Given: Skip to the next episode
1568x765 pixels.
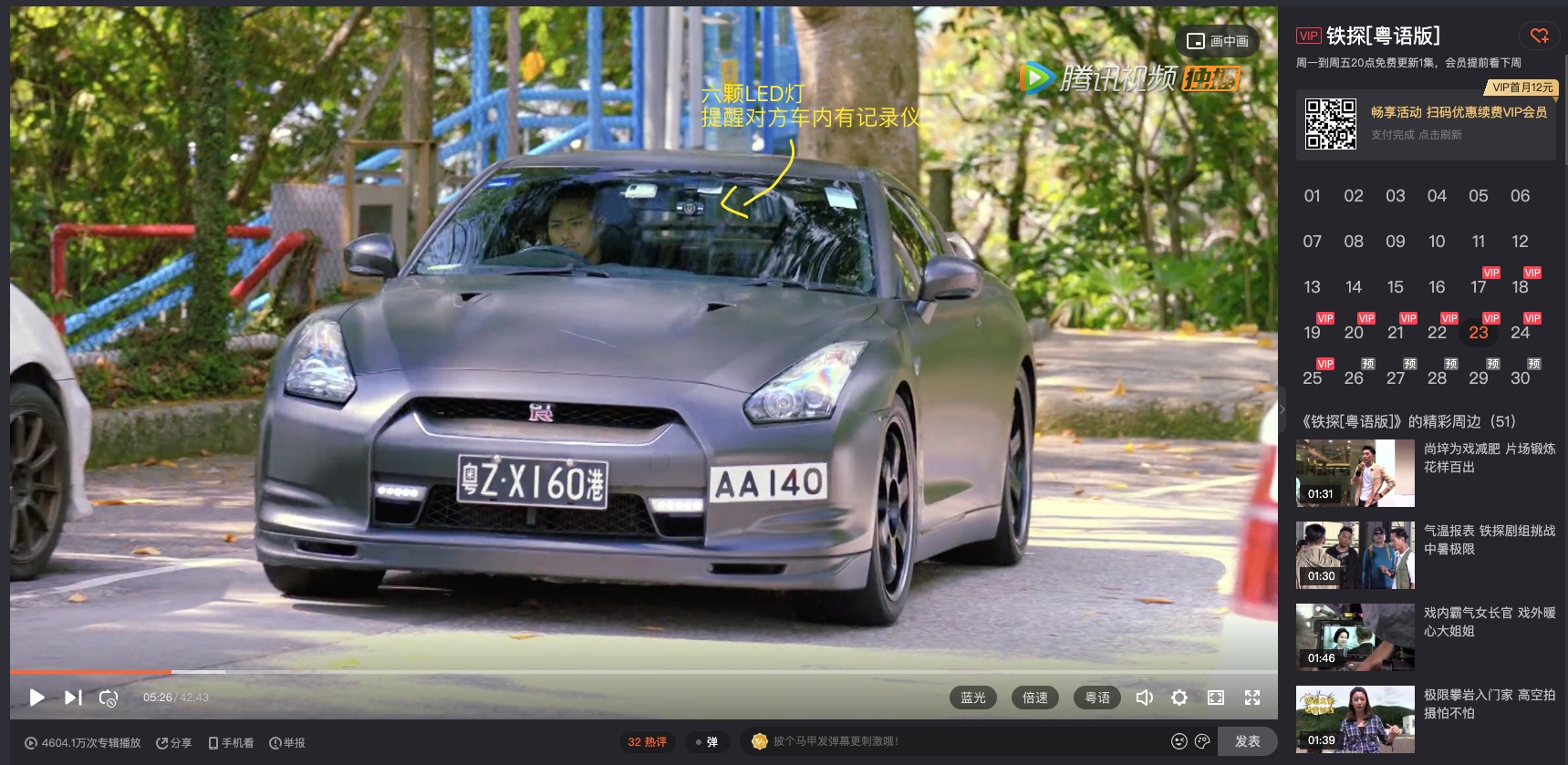Looking at the screenshot, I should (73, 698).
